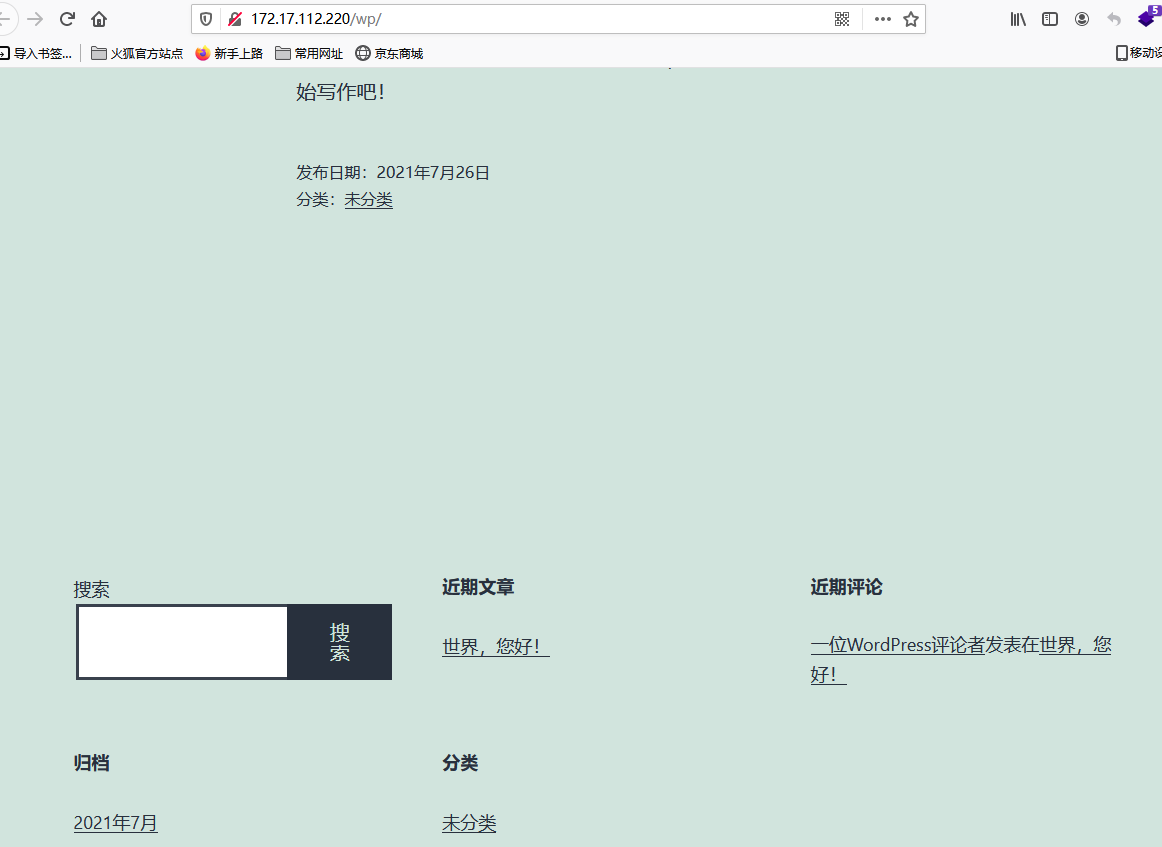This screenshot has width=1162, height=847.
Task: Open the tracking protection shield icon
Action: click(206, 19)
